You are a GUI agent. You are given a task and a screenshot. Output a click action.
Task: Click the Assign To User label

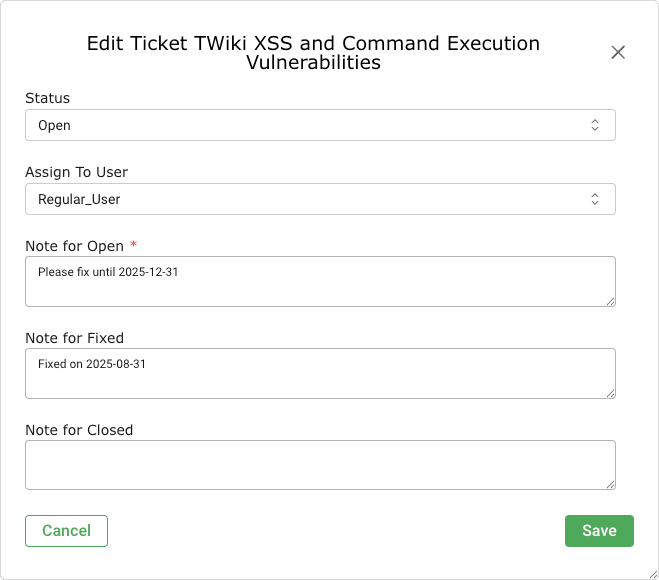pos(77,172)
